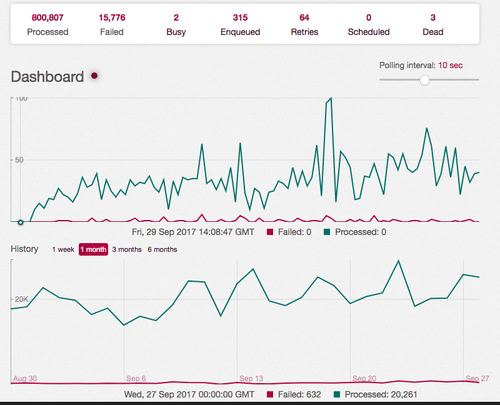This screenshot has height=405, width=500.
Task: Click the red live poll status dot
Action: coord(95,76)
